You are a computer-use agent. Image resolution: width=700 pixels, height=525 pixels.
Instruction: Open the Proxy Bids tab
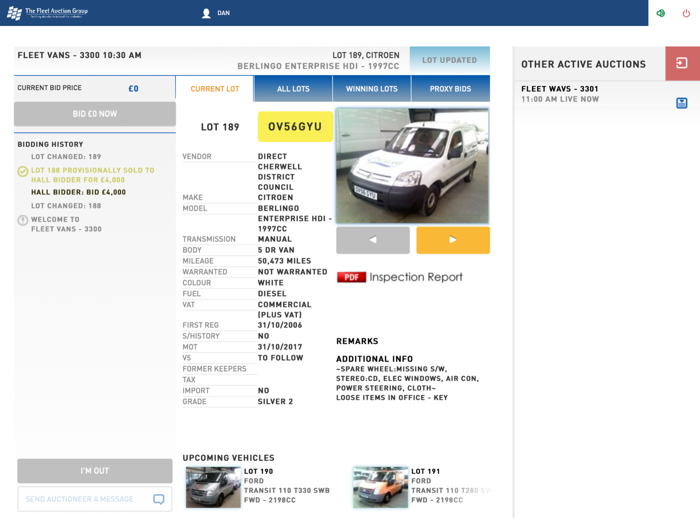[x=450, y=89]
